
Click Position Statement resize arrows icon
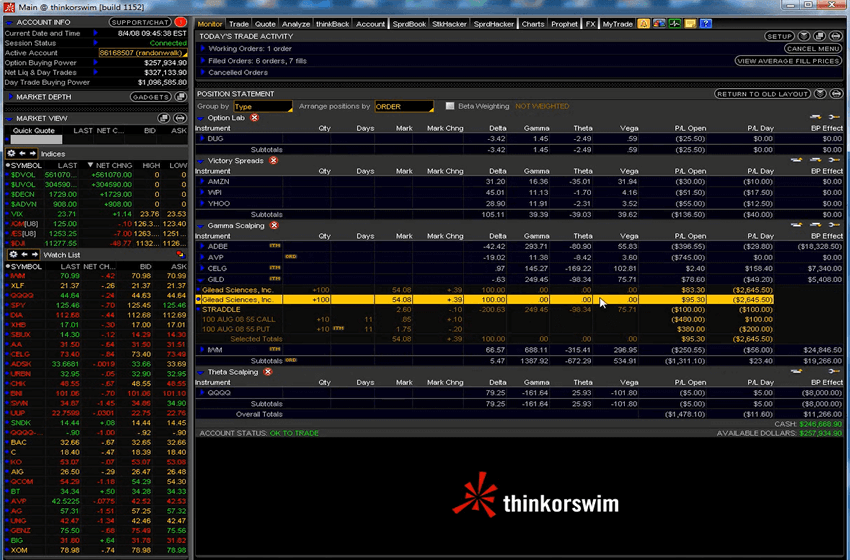tap(836, 94)
